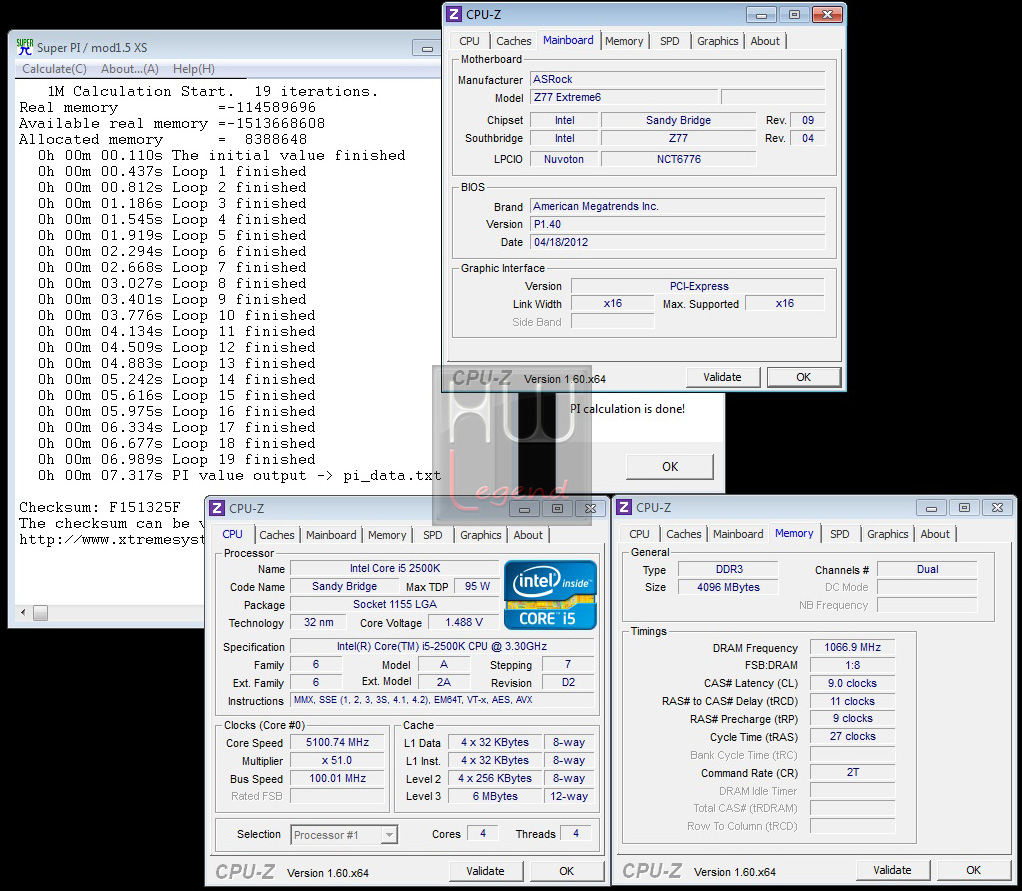Click the CPU-Z logo icon in the Processor window title bar
This screenshot has width=1022, height=891.
point(218,508)
